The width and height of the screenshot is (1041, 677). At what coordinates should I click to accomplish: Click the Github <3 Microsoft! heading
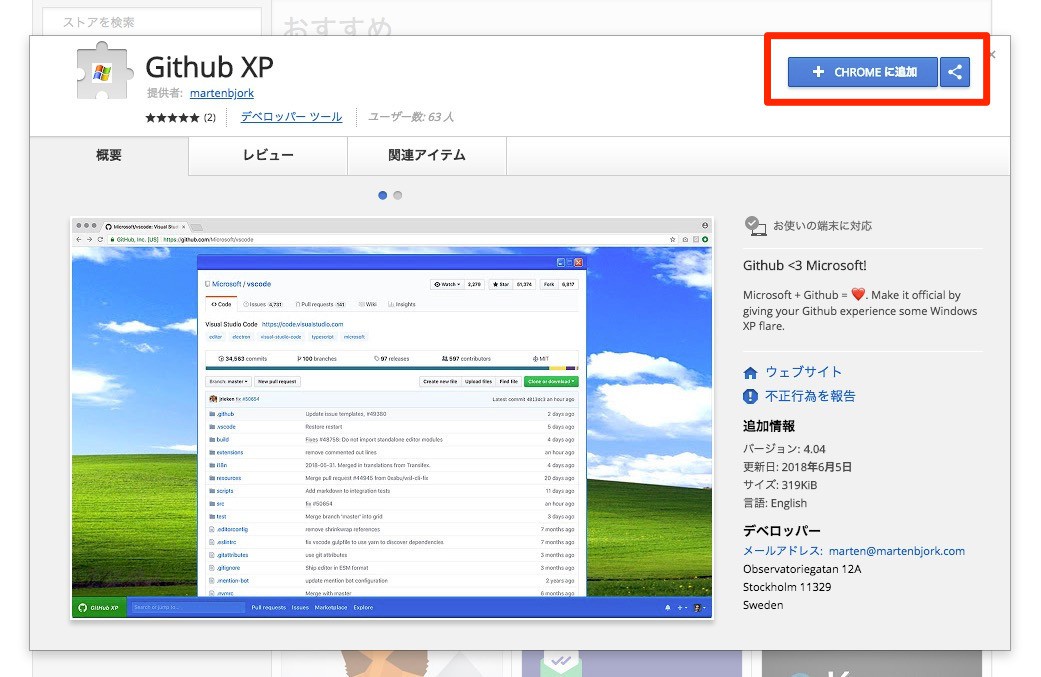tap(805, 265)
